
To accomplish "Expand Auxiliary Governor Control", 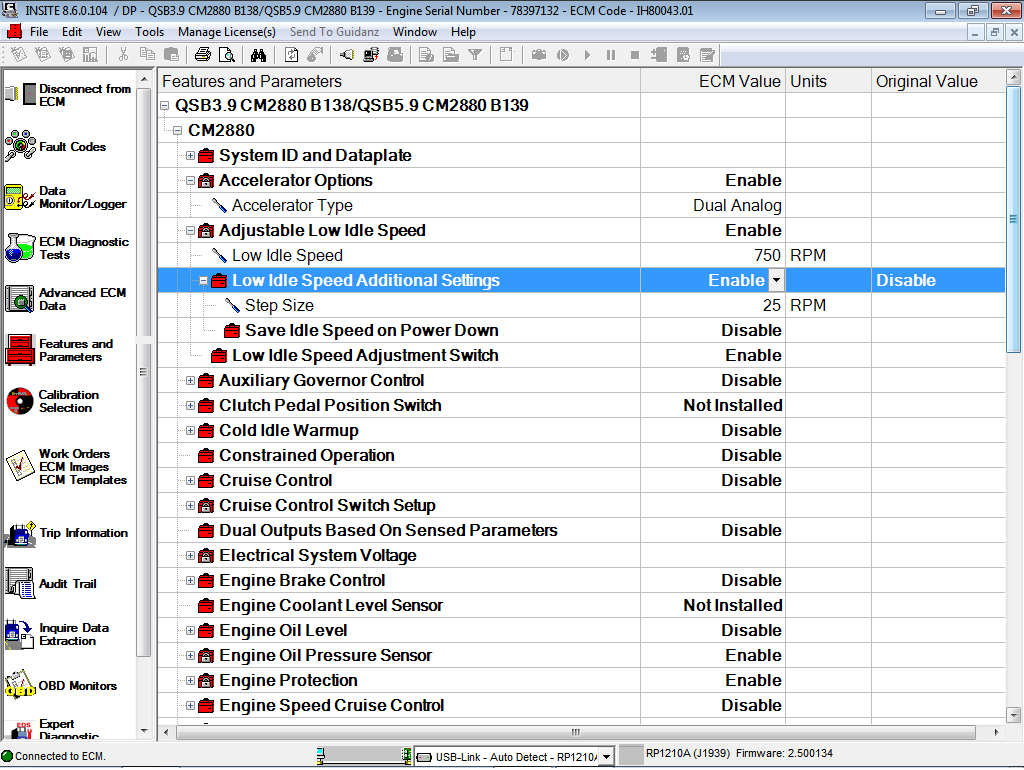I will point(190,381).
